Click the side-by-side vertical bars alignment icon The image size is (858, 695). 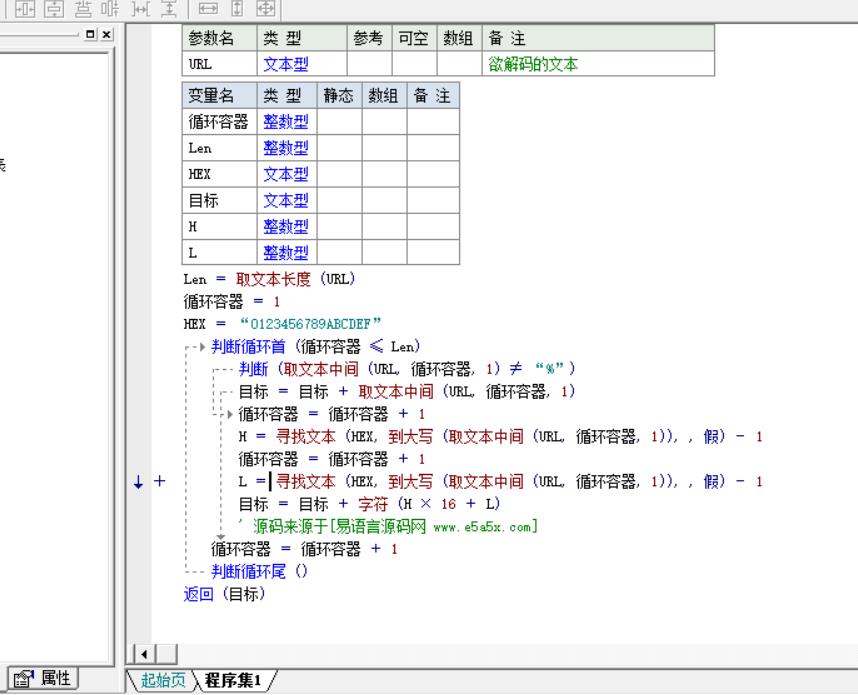coord(110,8)
